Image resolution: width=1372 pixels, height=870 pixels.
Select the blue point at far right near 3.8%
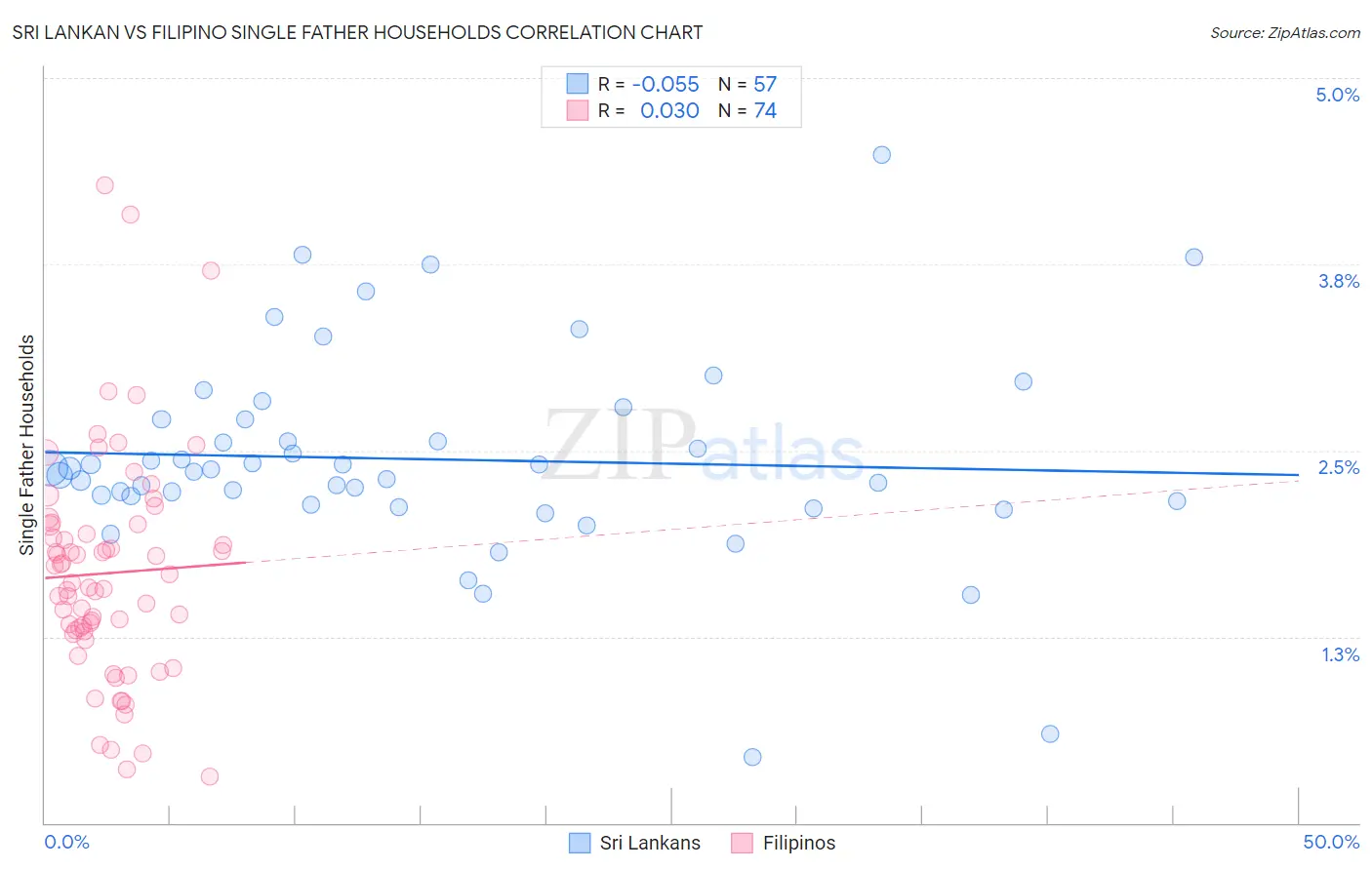[x=1193, y=257]
